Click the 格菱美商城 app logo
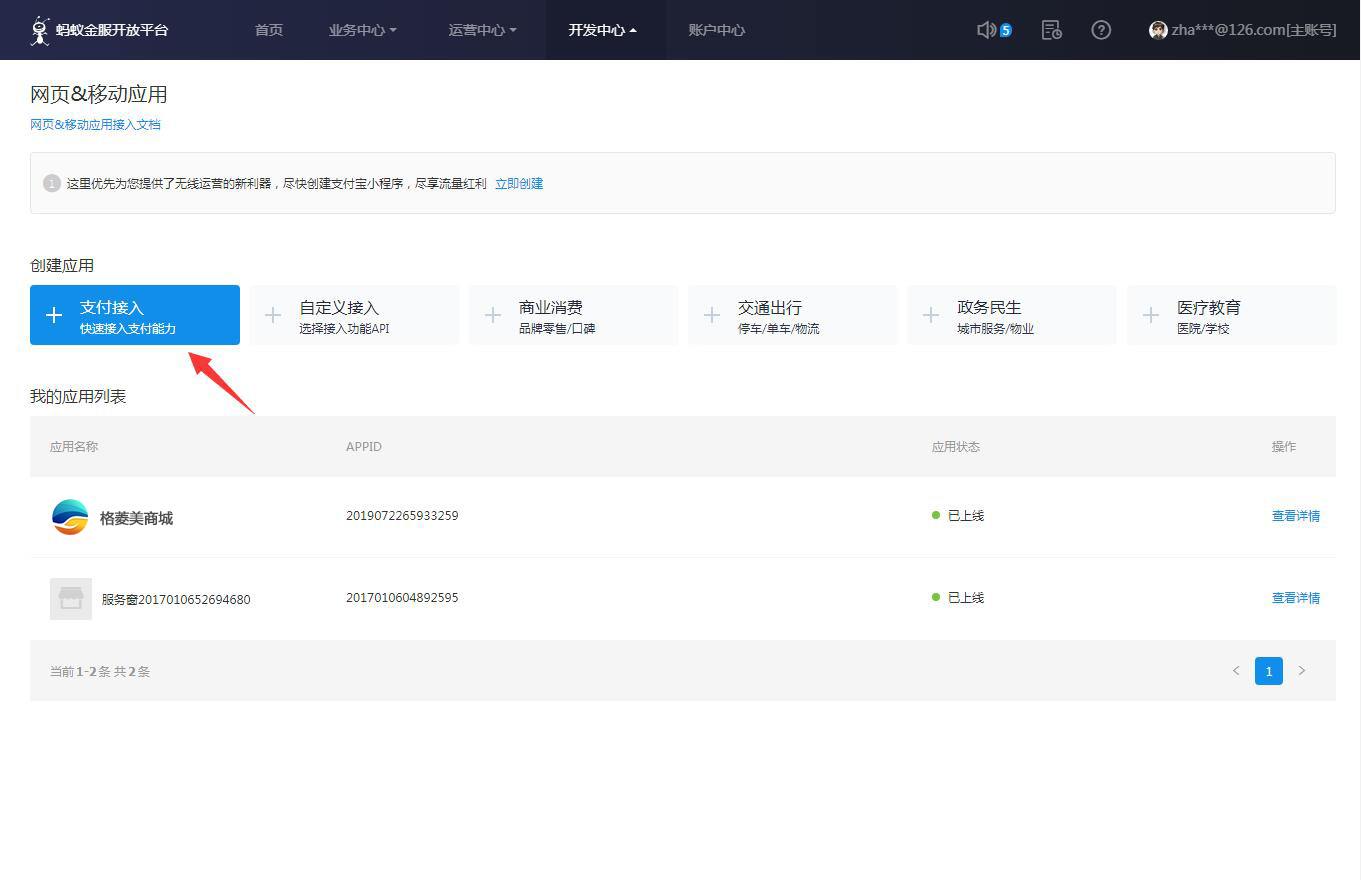Screen dimensions: 1361x880 click(x=70, y=517)
